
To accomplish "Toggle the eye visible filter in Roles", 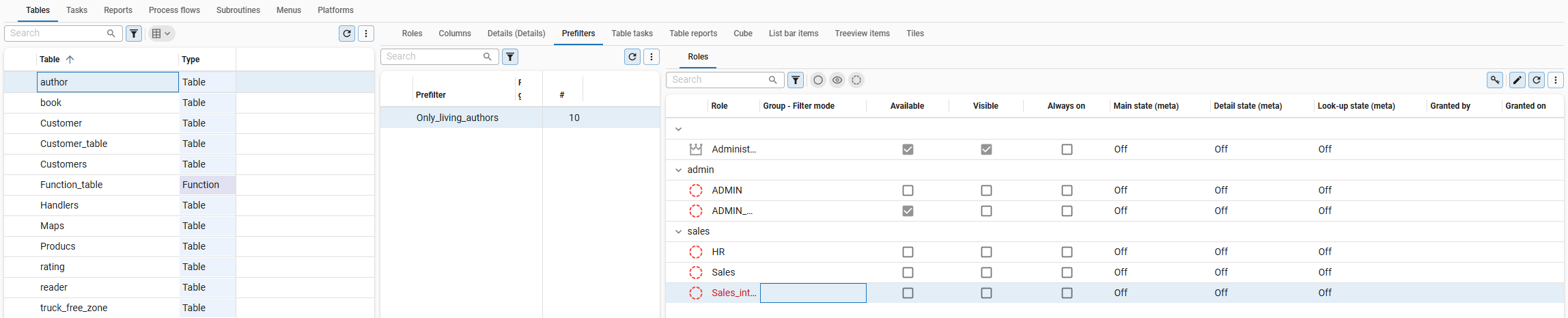I will tap(837, 80).
